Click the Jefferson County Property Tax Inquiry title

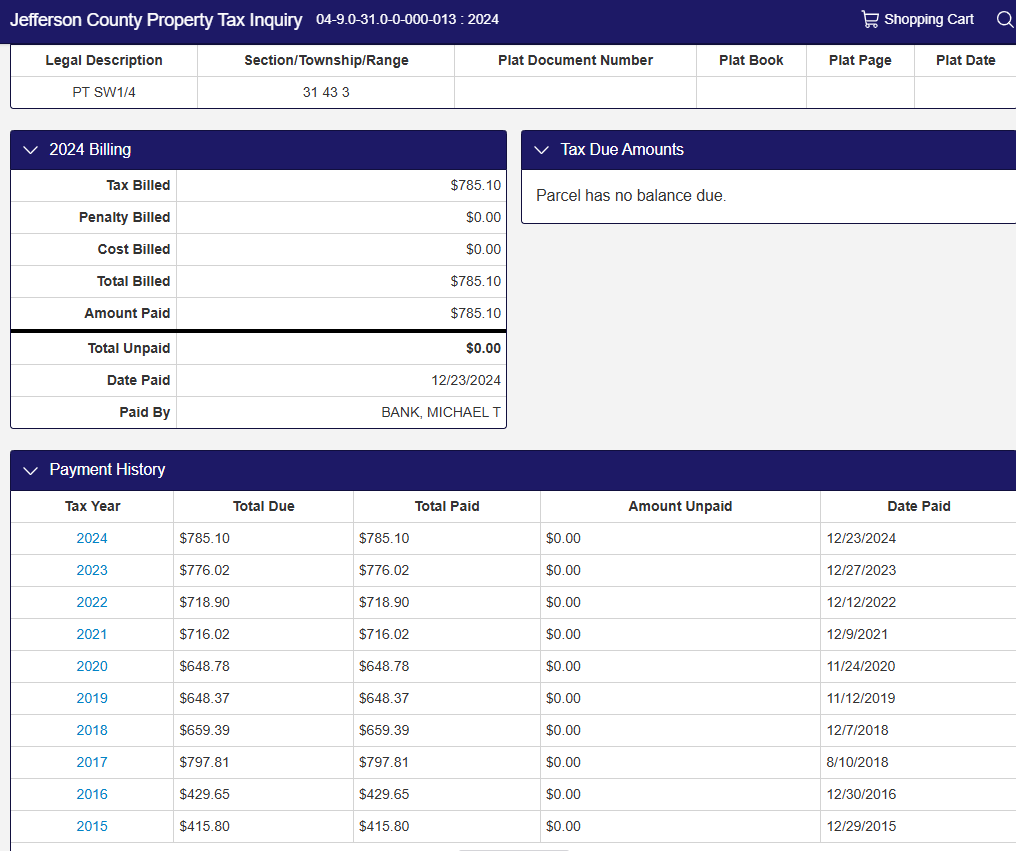[156, 20]
